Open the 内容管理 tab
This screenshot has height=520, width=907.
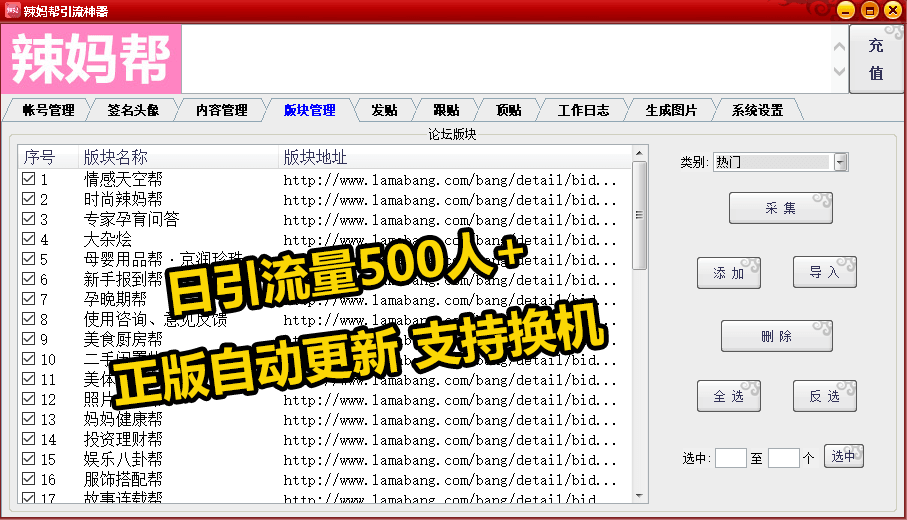pyautogui.click(x=221, y=110)
